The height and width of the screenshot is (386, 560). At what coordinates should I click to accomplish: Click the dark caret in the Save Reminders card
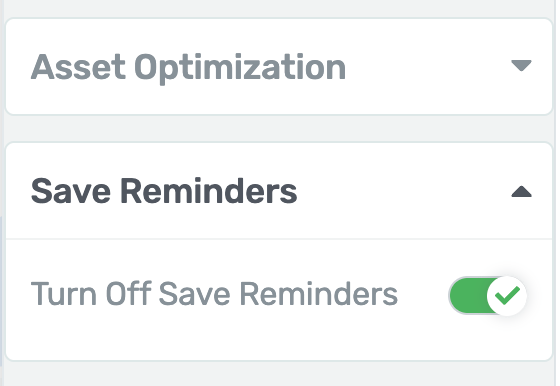(521, 191)
